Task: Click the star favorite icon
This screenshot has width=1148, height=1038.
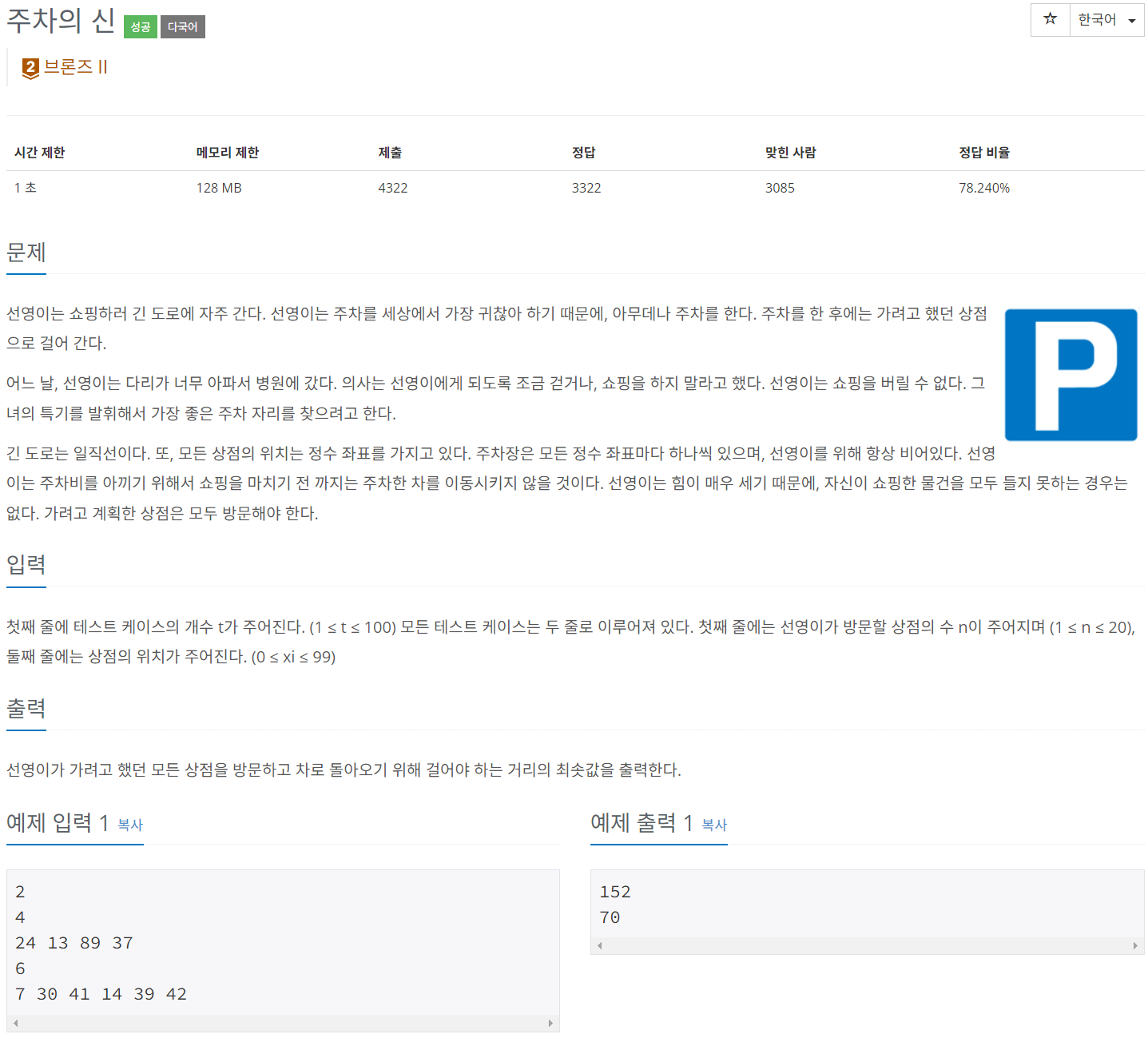Action: click(1050, 19)
